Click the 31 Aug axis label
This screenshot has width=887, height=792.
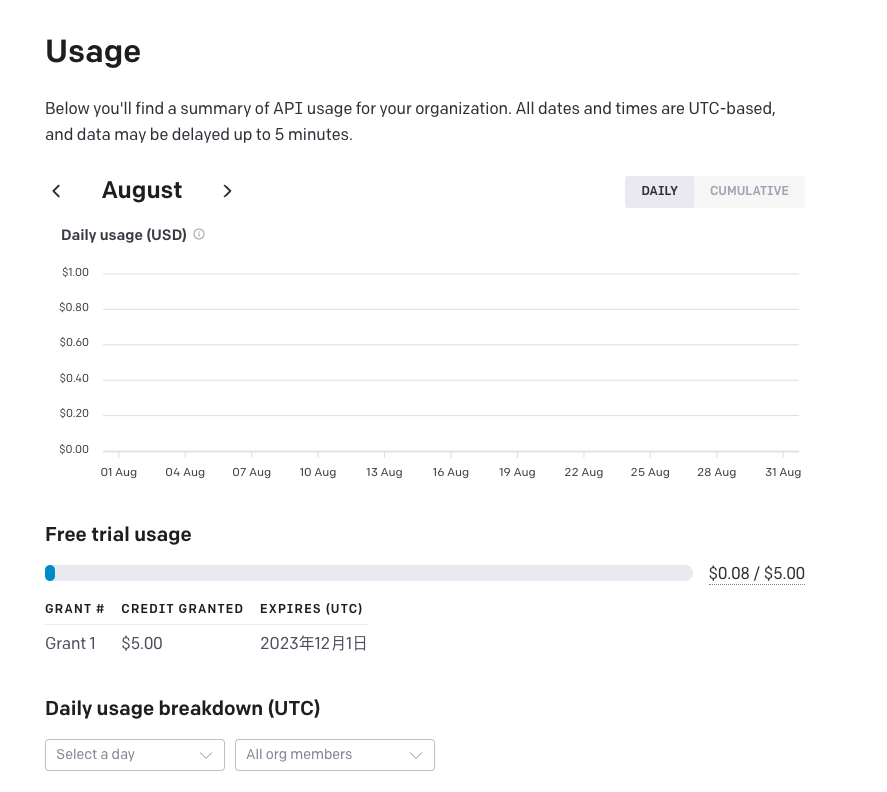click(783, 472)
